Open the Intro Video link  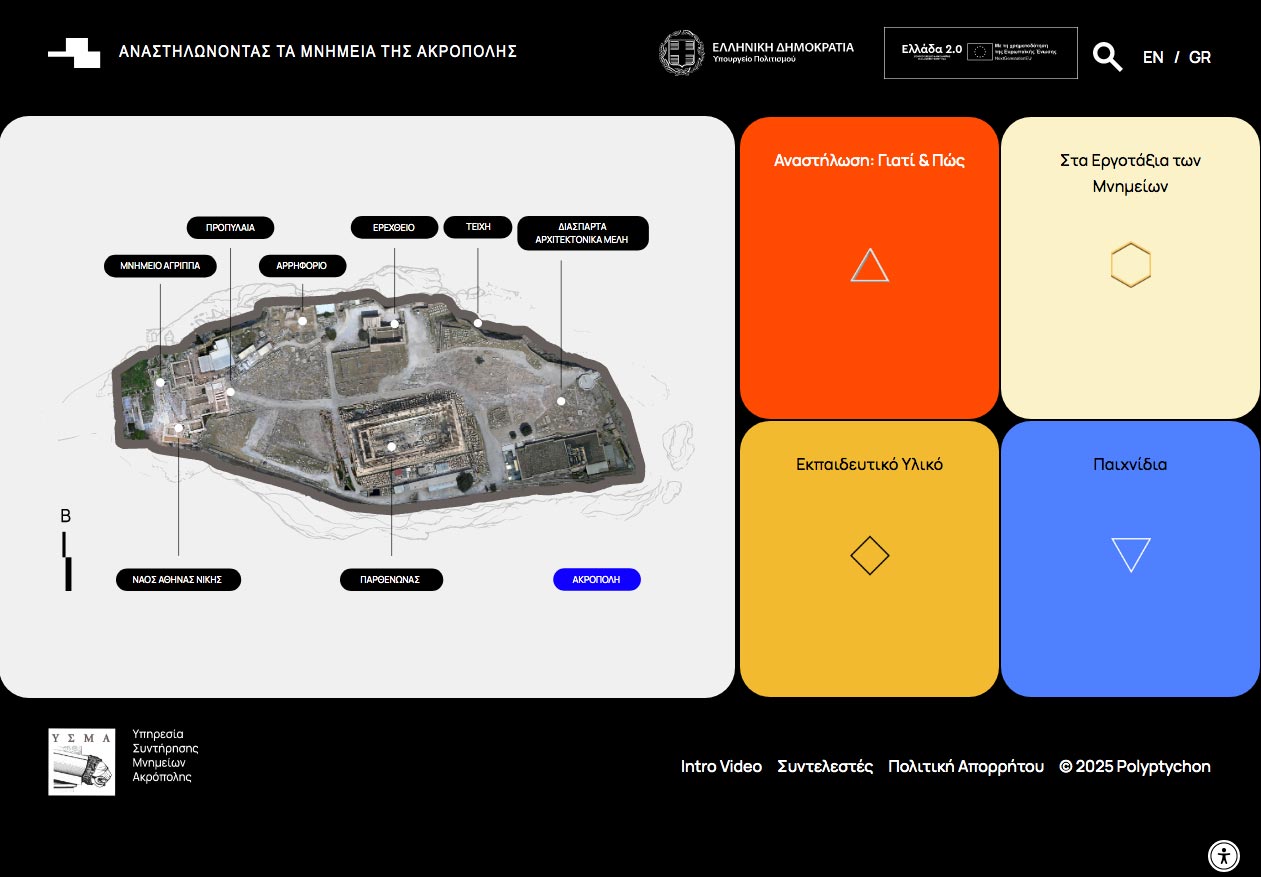click(x=721, y=766)
